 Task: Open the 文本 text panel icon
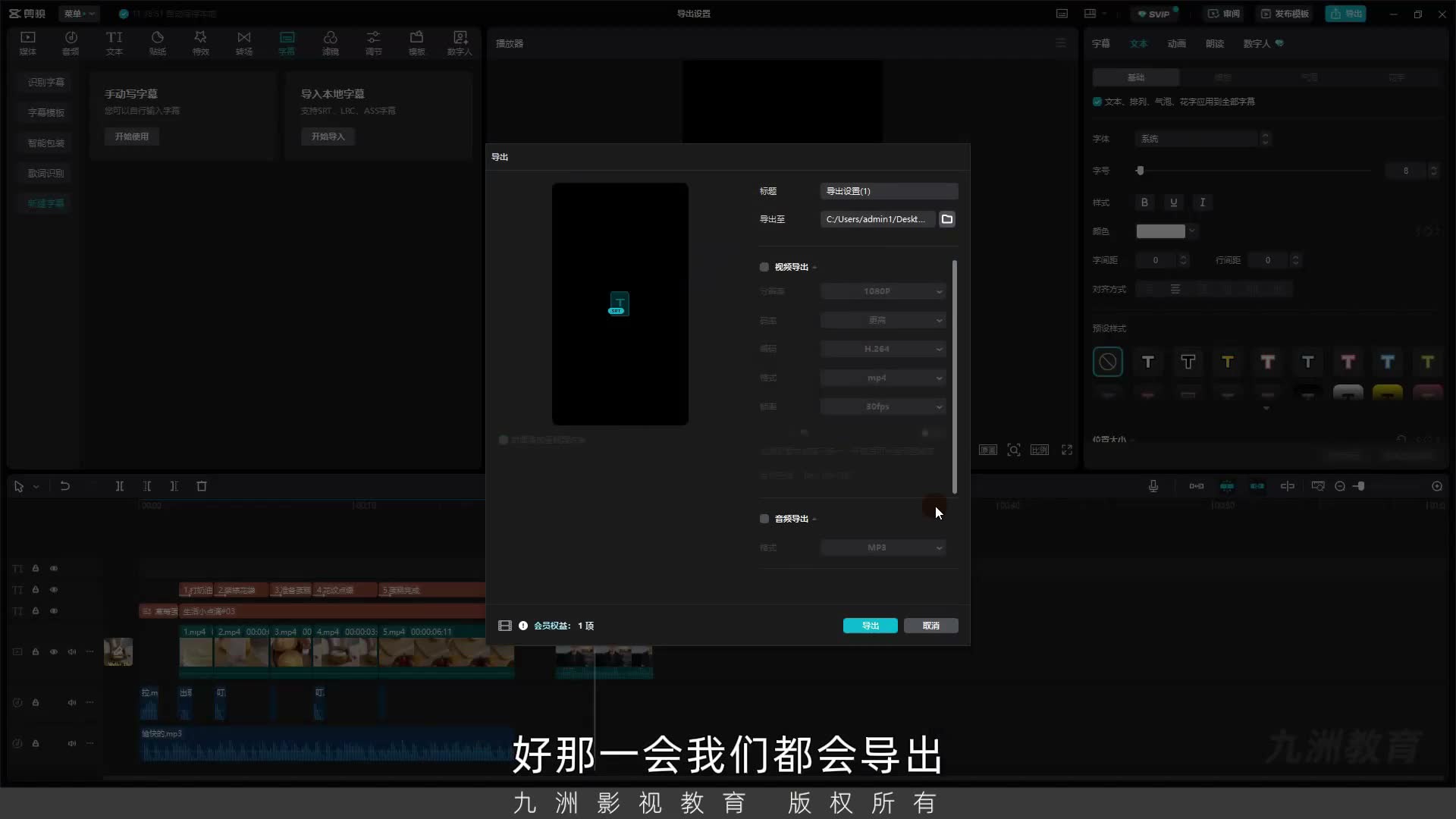click(x=114, y=43)
